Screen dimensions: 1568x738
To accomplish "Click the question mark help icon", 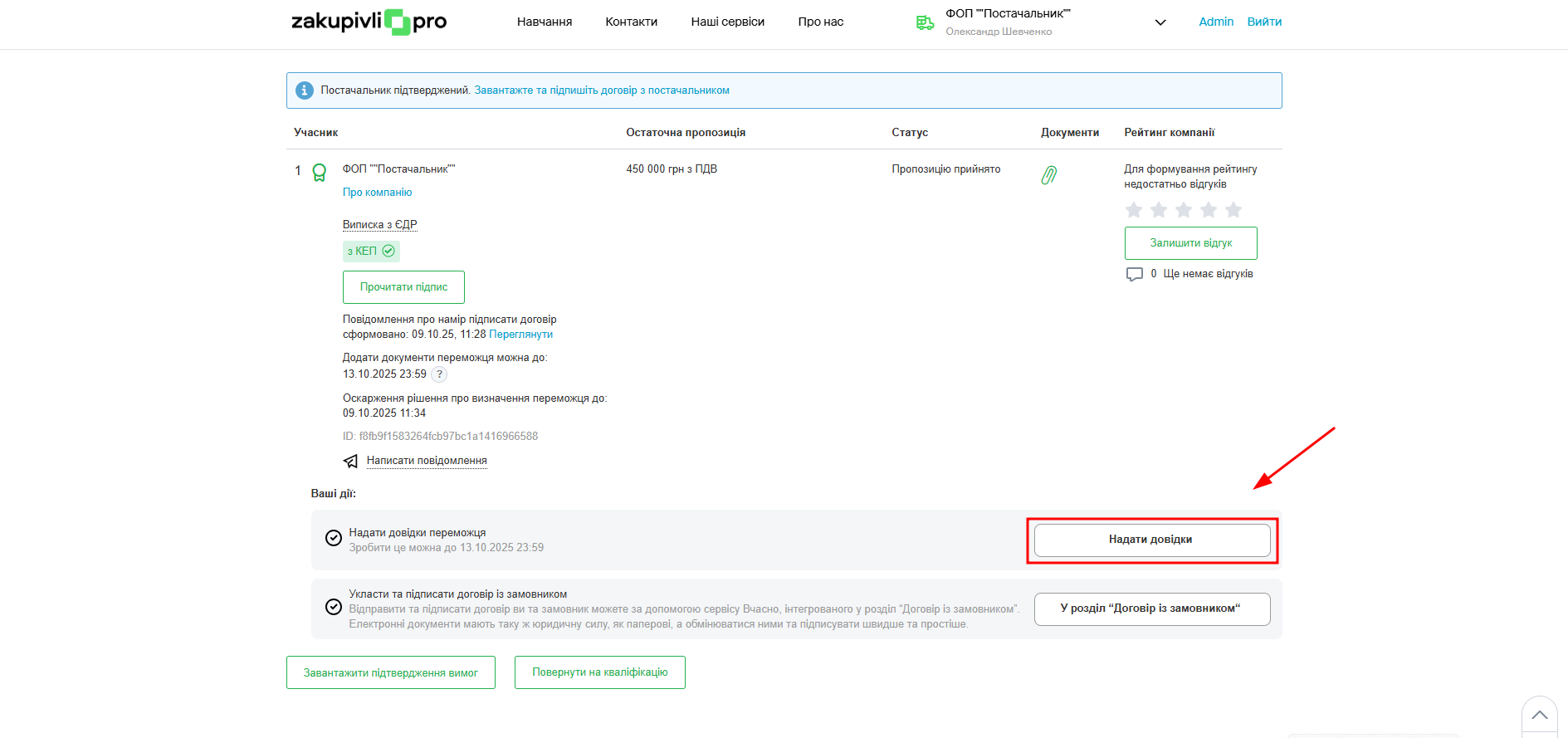I will [x=439, y=374].
